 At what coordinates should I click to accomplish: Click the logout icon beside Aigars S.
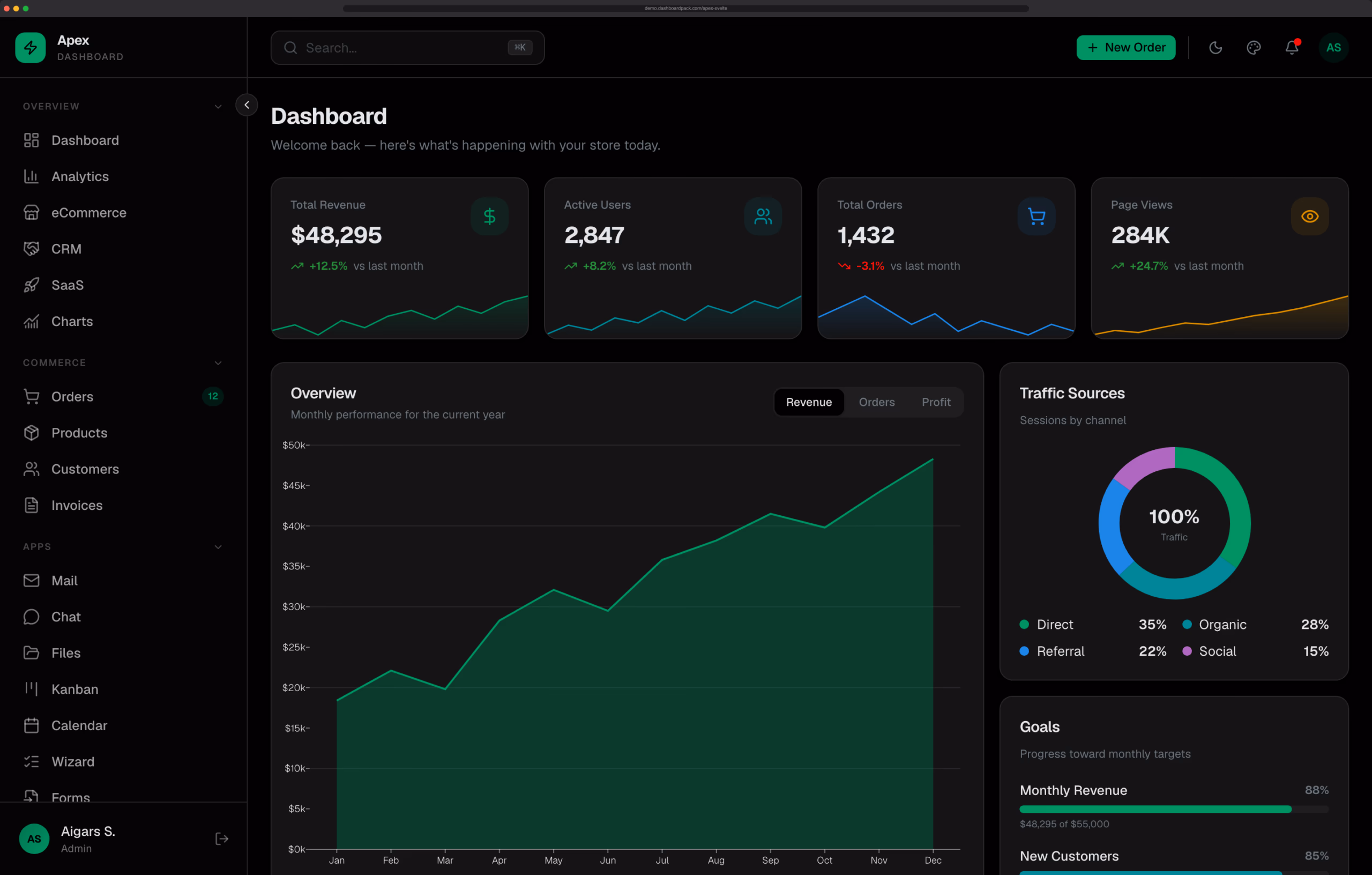click(x=222, y=839)
